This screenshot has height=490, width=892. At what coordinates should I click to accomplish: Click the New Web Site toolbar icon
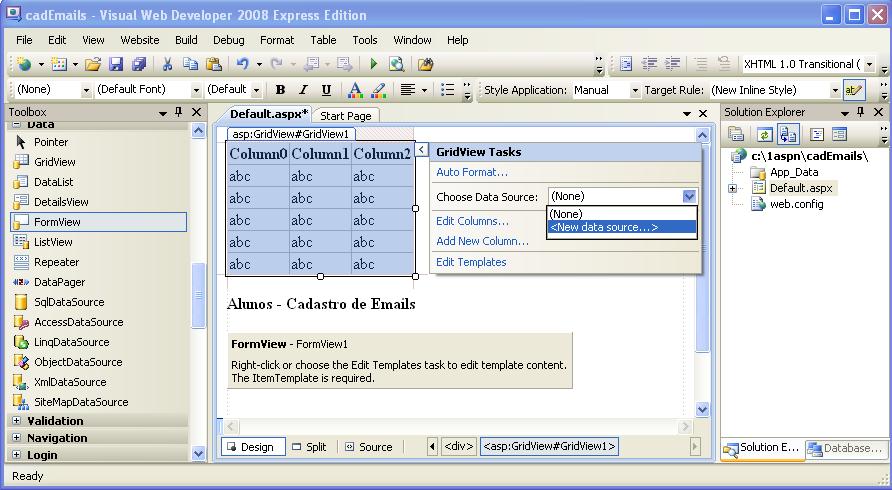click(x=24, y=64)
